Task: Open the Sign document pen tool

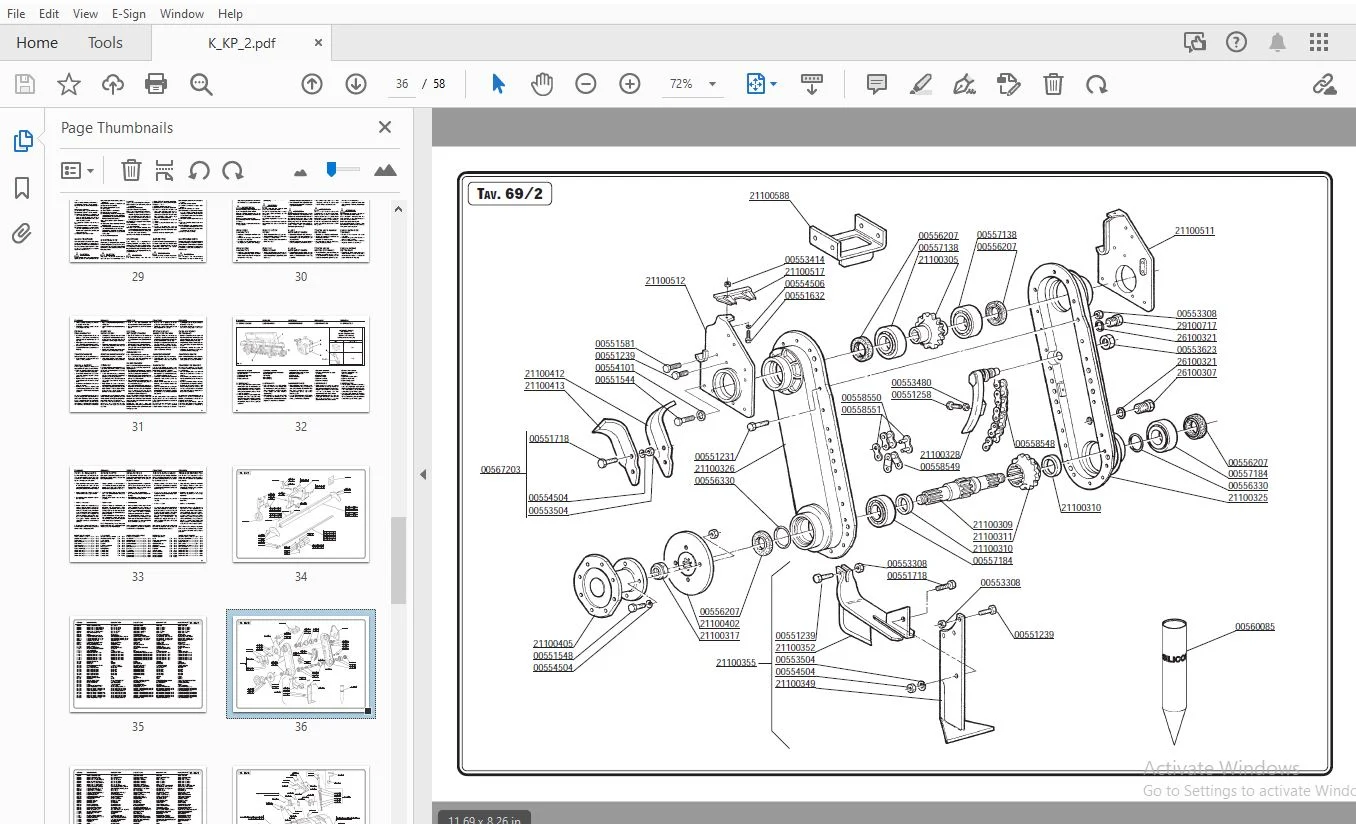Action: (x=965, y=84)
